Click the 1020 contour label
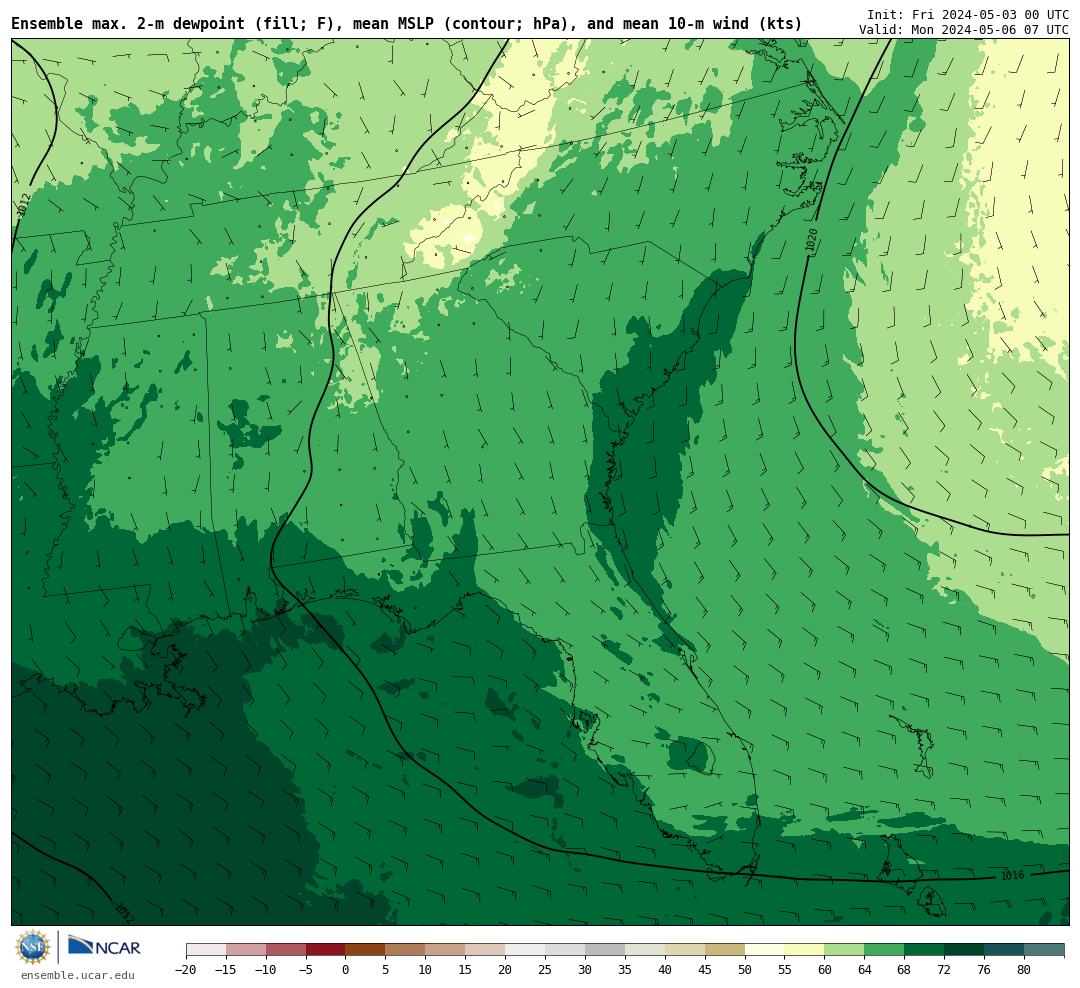This screenshot has height=988, width=1080. point(812,240)
